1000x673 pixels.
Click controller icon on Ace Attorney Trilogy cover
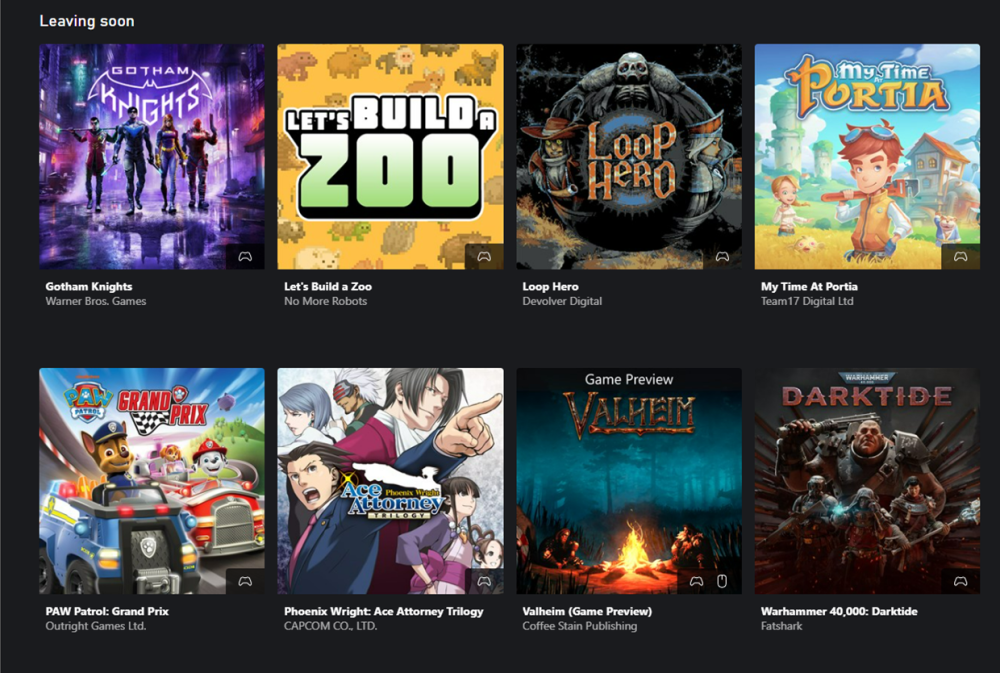tap(484, 581)
